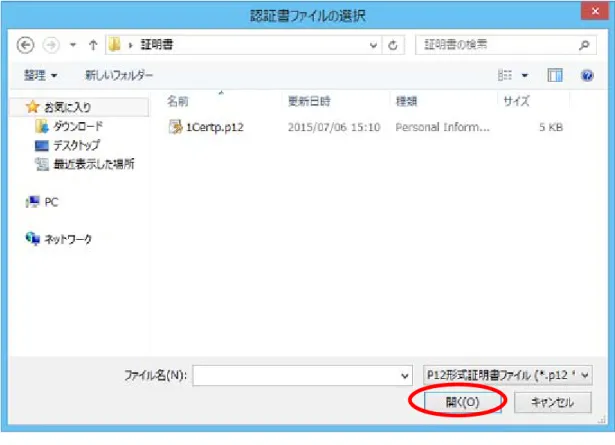Image resolution: width=615 pixels, height=445 pixels.
Task: Open ダウンロード folder in sidebar
Action: [x=78, y=126]
